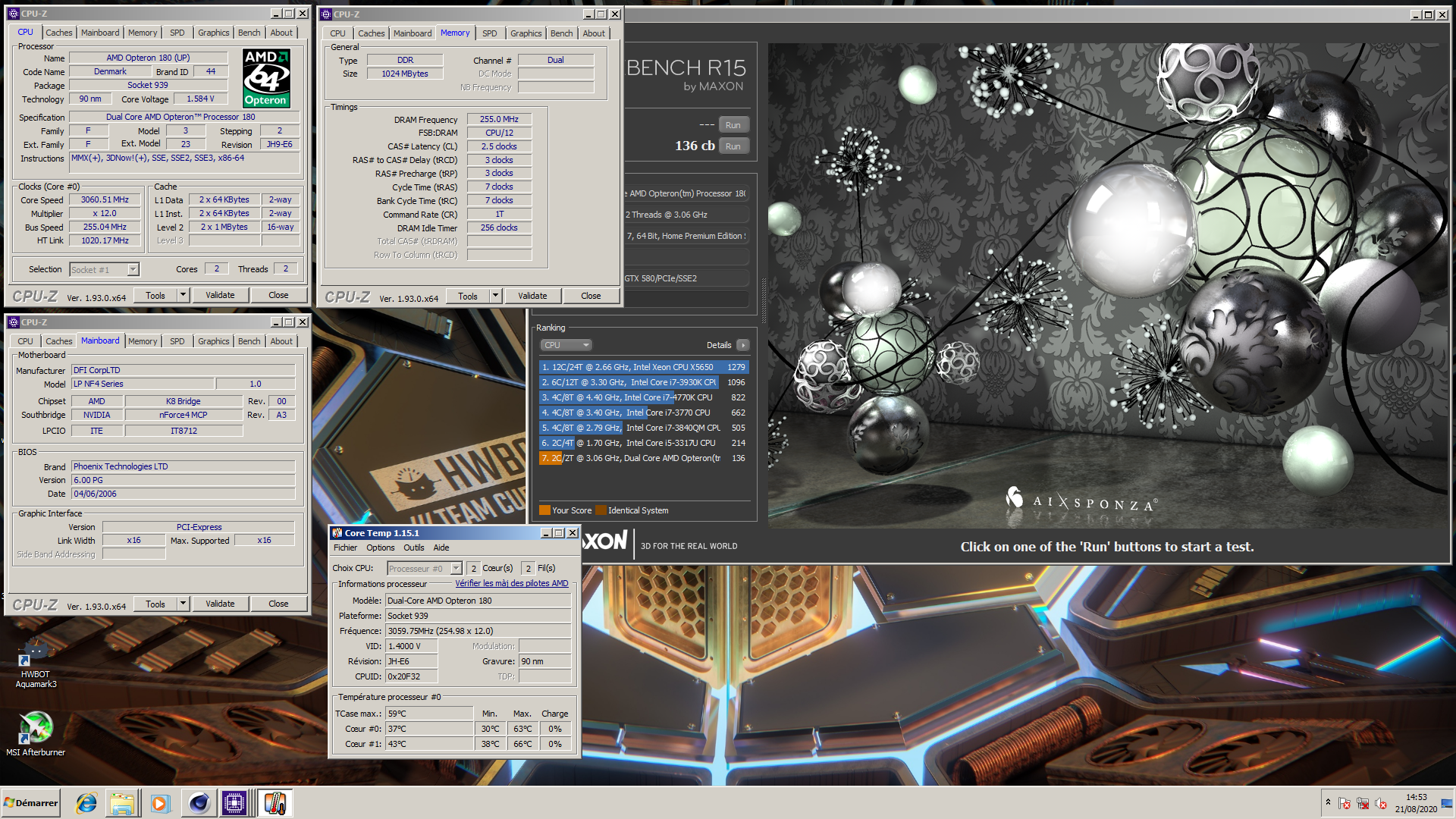This screenshot has height=819, width=1456.
Task: Open MSI Afterburner desktop shortcut
Action: (x=36, y=733)
